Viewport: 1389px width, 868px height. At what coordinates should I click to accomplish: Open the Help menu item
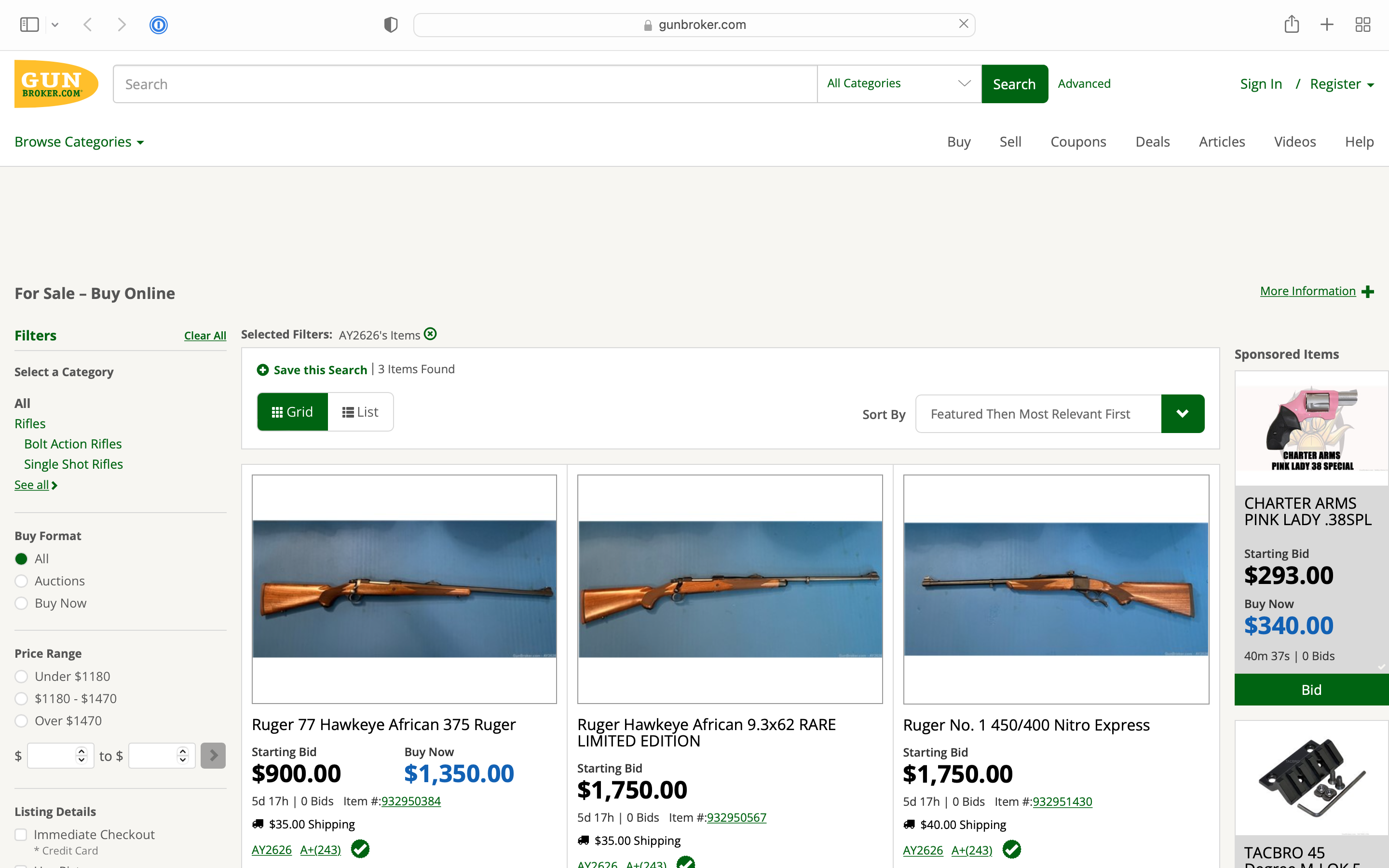click(1359, 142)
